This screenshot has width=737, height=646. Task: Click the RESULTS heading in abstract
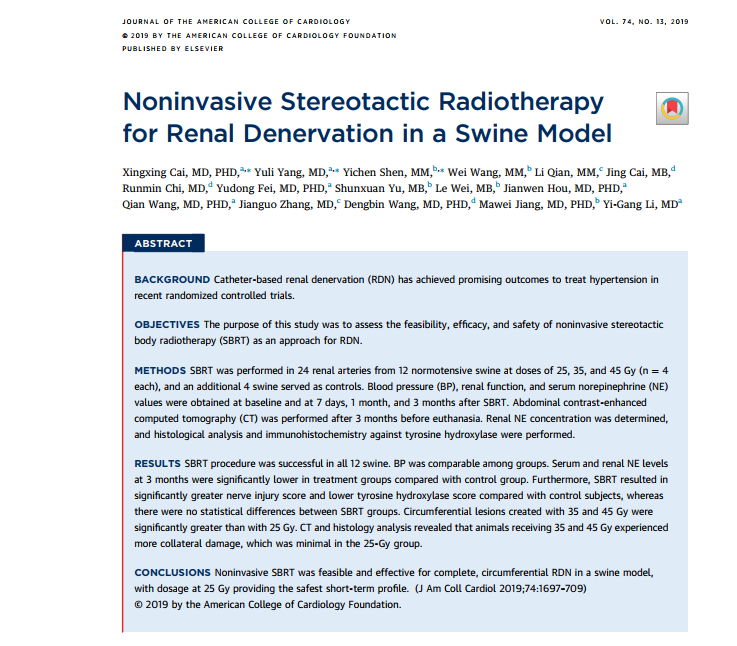(x=158, y=465)
